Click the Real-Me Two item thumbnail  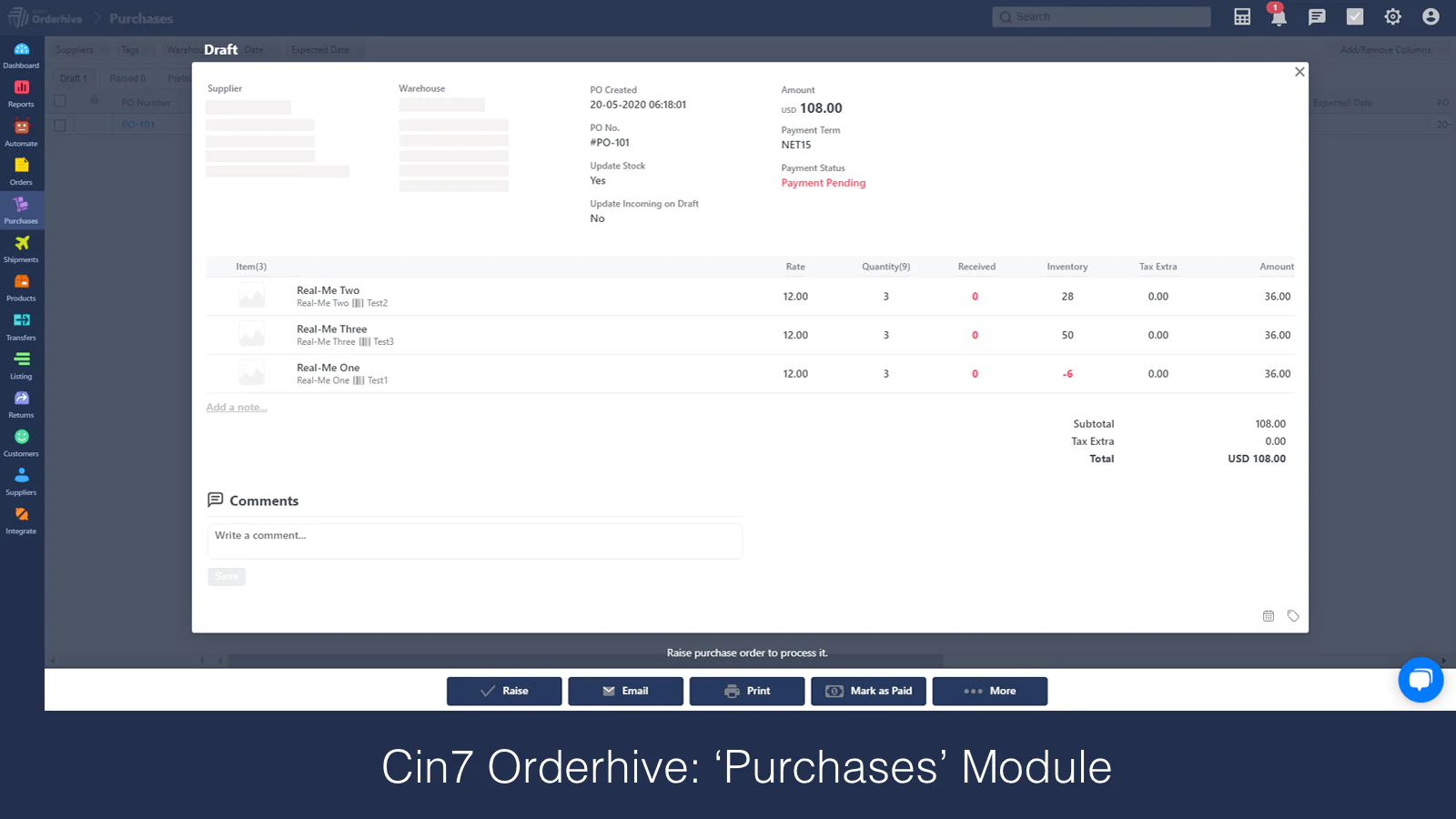pos(252,296)
